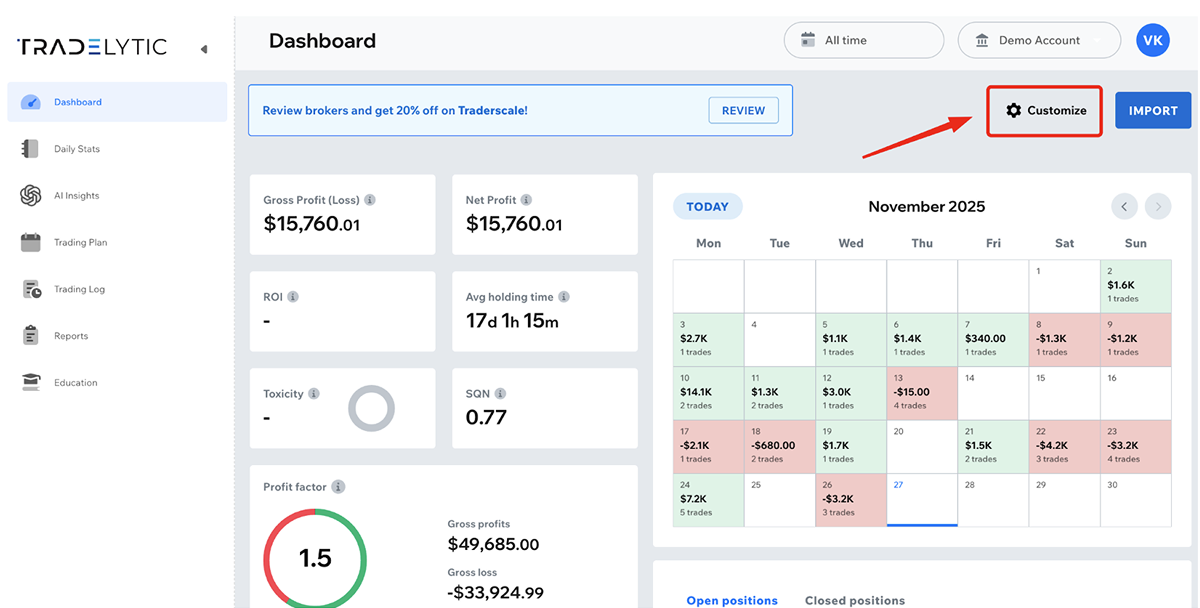Image resolution: width=1200 pixels, height=608 pixels.
Task: Go to the previous month in the calendar
Action: point(1124,206)
